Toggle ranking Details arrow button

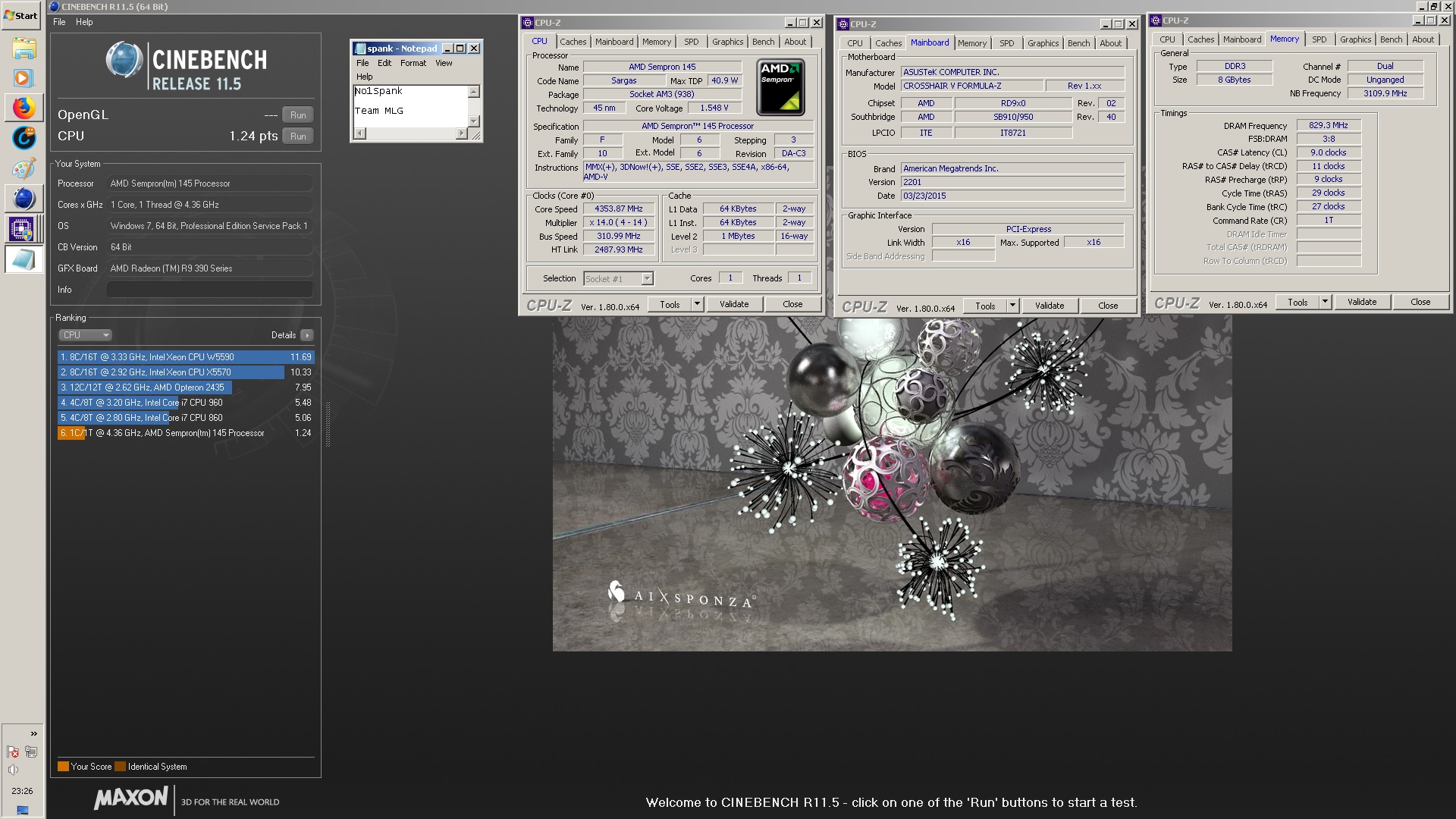306,335
